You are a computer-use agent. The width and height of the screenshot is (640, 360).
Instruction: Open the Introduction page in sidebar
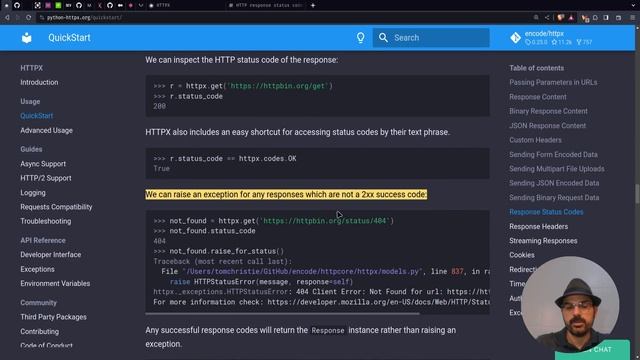coord(39,82)
